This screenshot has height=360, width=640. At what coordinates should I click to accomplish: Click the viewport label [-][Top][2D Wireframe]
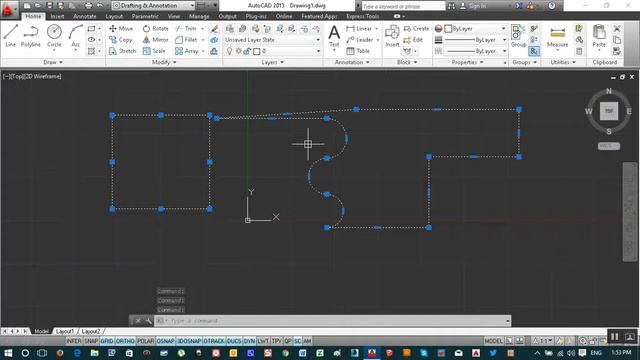pos(32,76)
